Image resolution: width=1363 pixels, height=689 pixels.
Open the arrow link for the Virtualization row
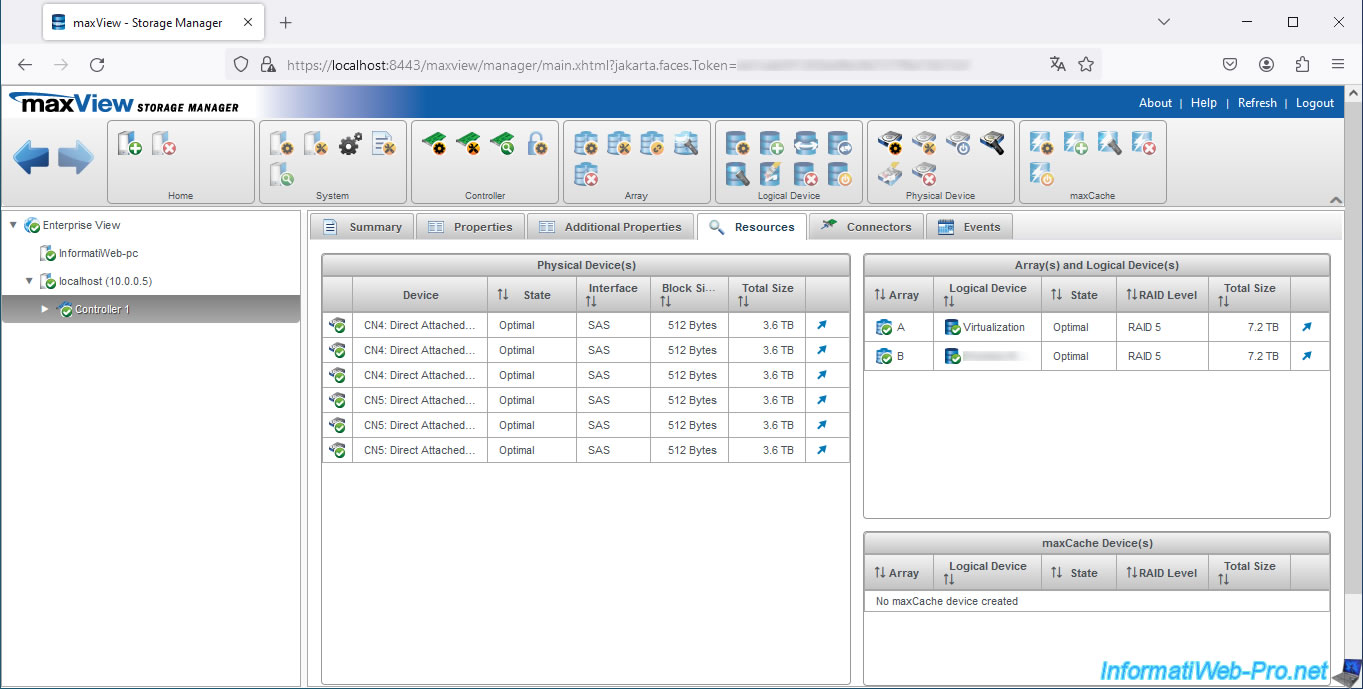[x=1307, y=327]
